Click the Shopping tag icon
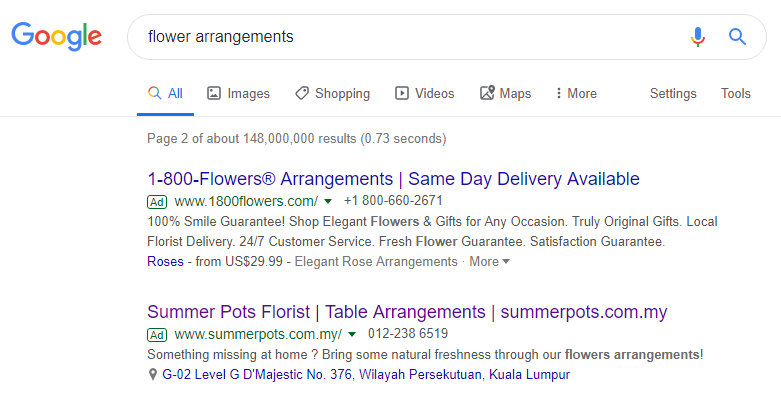Viewport: 781px width, 396px height. click(302, 93)
